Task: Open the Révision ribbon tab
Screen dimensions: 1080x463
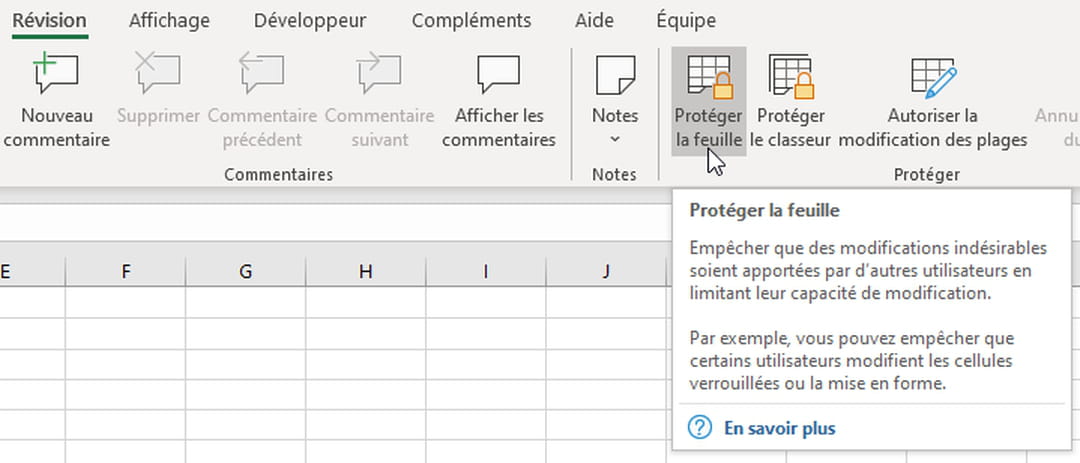Action: click(50, 21)
